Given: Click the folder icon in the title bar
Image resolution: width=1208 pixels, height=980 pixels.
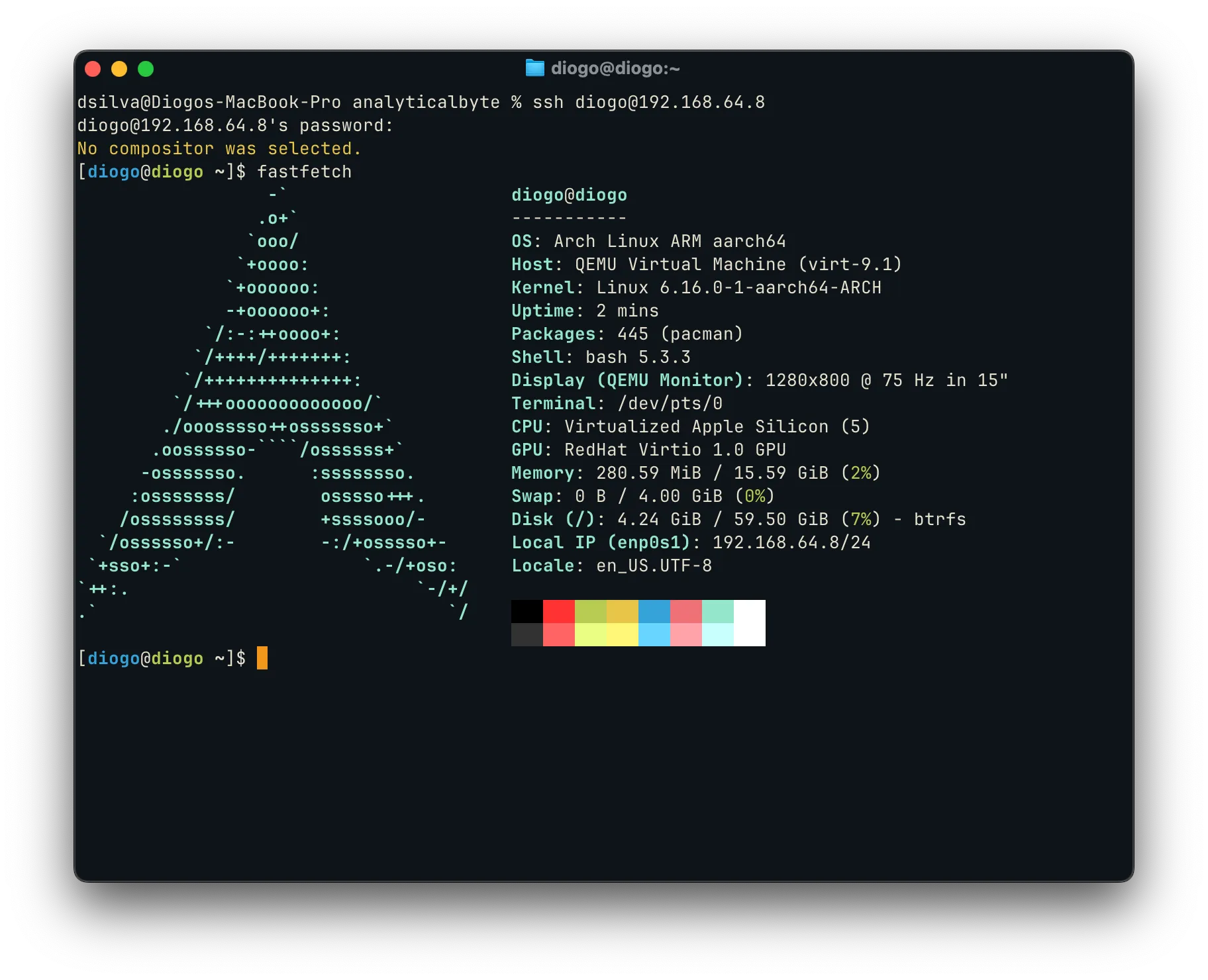Looking at the screenshot, I should (534, 68).
